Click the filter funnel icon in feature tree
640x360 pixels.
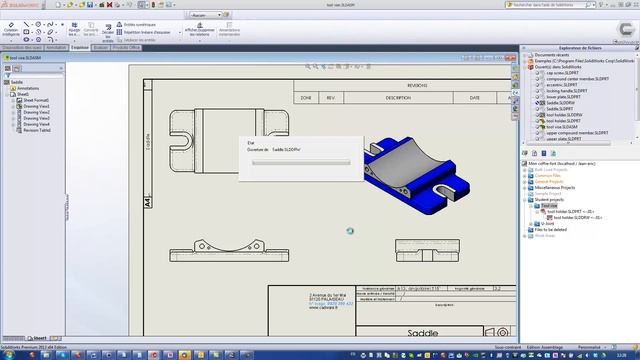click(7, 76)
